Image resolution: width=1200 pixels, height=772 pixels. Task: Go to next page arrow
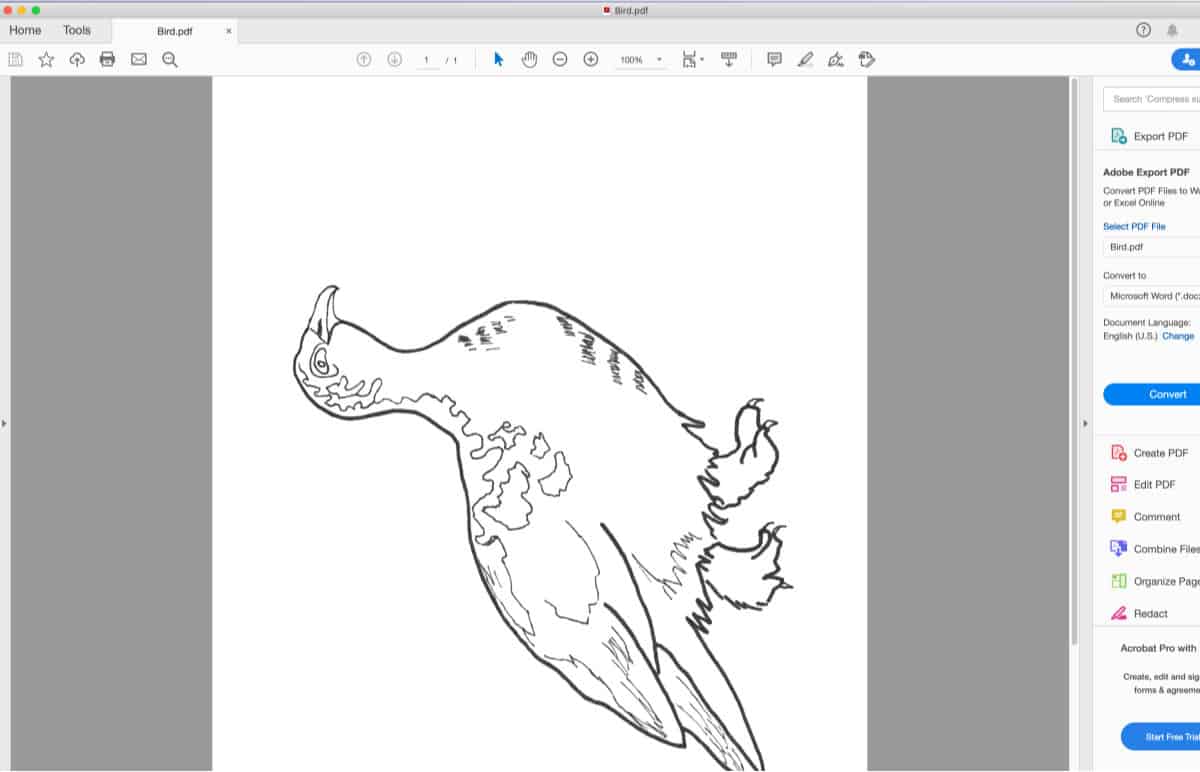pos(395,60)
